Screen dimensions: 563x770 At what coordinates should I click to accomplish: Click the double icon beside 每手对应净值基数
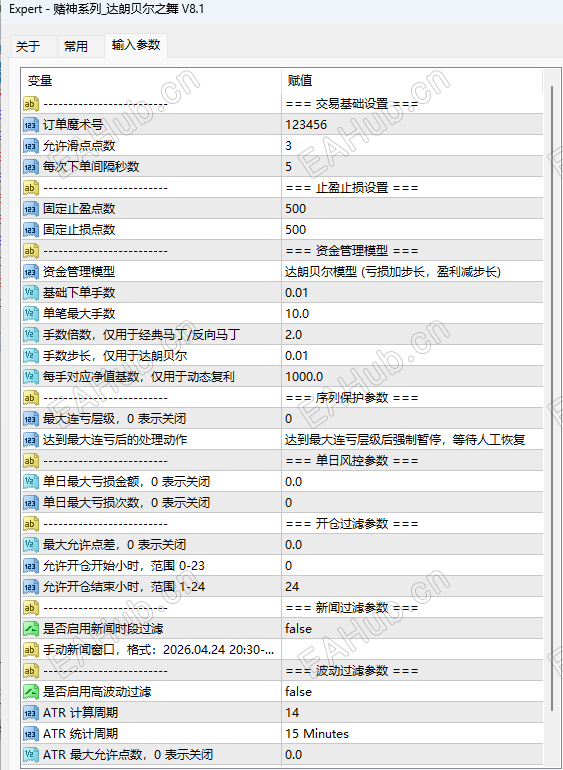tap(30, 377)
